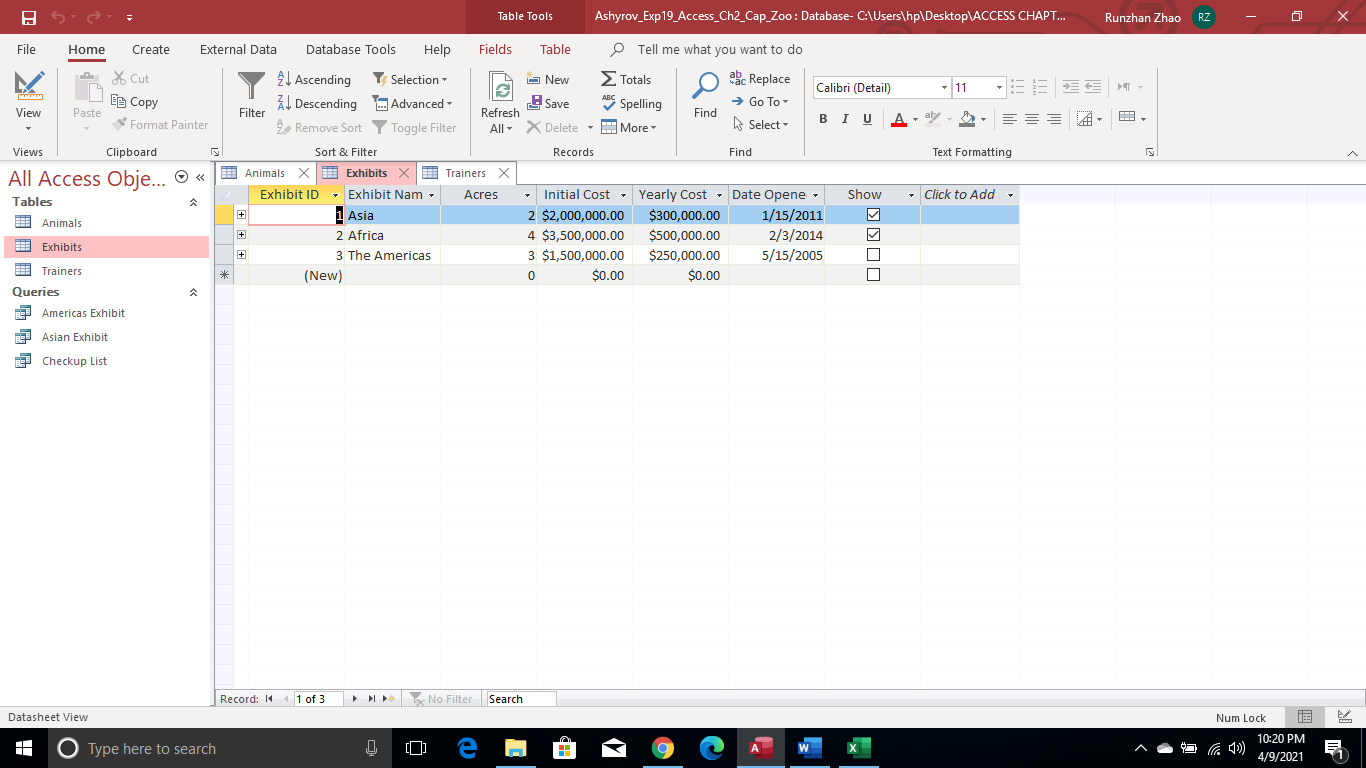Collapse the Queries group
Viewport: 1366px width, 768px height.
(x=193, y=292)
